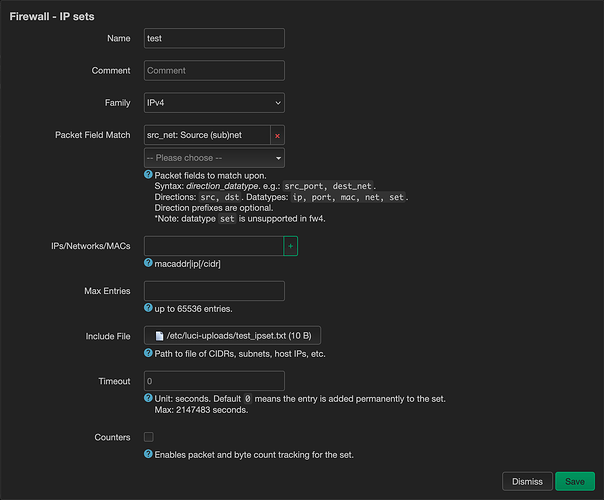The image size is (604, 500).
Task: Click help icon beside Timeout unit description
Action: pyautogui.click(x=149, y=399)
